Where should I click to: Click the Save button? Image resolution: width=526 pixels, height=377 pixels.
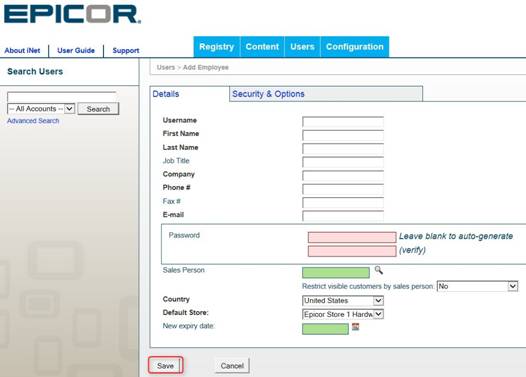pyautogui.click(x=165, y=366)
